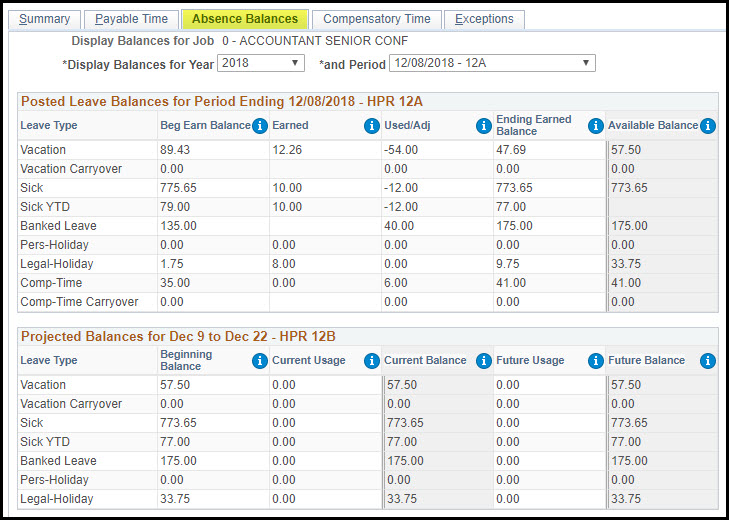
Task: Click info icon beside Available Balance
Action: (708, 126)
